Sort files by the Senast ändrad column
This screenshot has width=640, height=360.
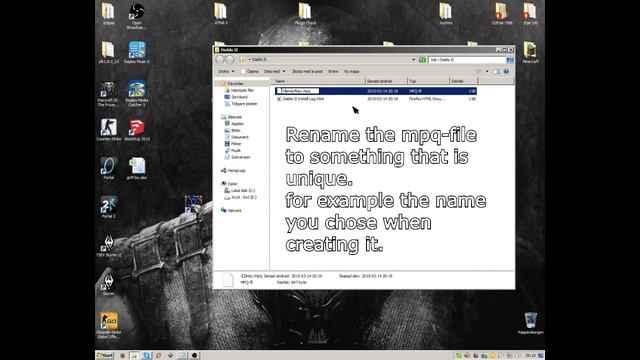[387, 81]
